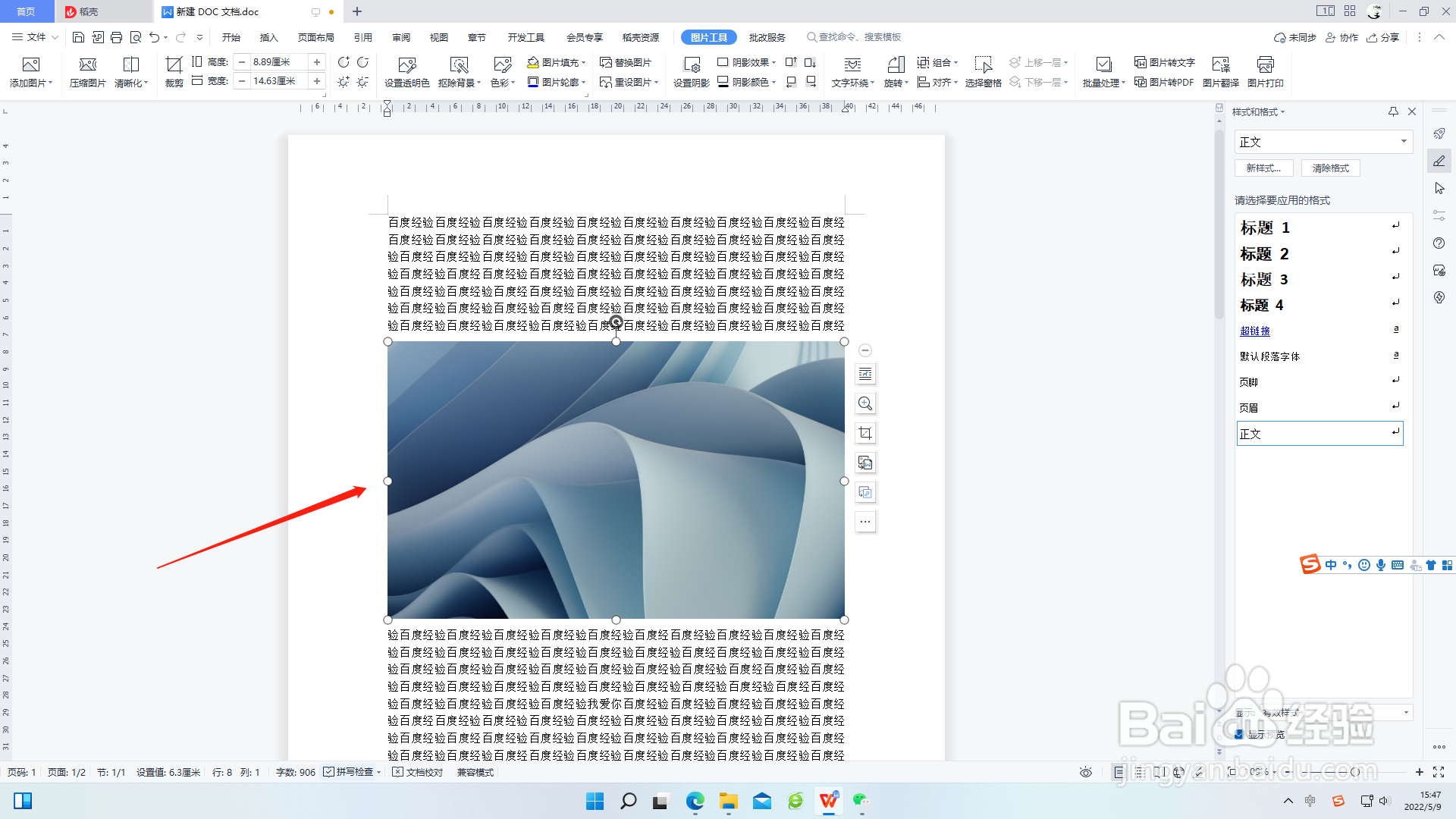This screenshot has height=819, width=1456.
Task: Click the 添加图片 add picture icon
Action: [30, 64]
